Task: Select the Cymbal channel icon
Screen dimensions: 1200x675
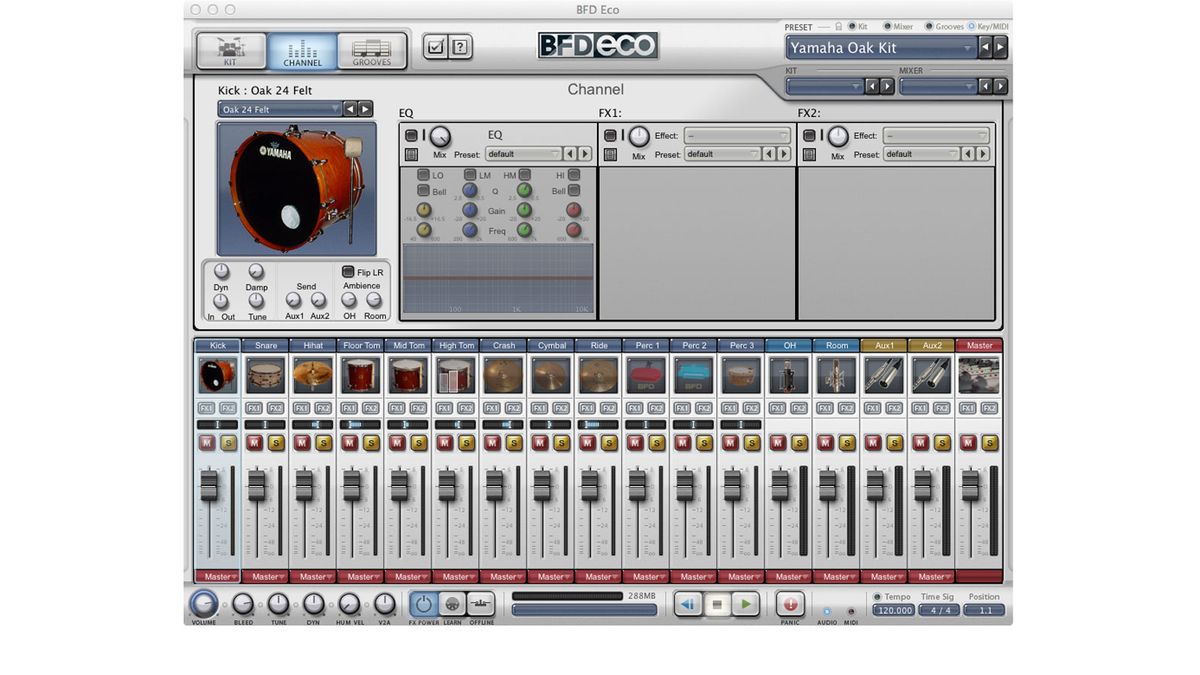Action: click(x=551, y=376)
